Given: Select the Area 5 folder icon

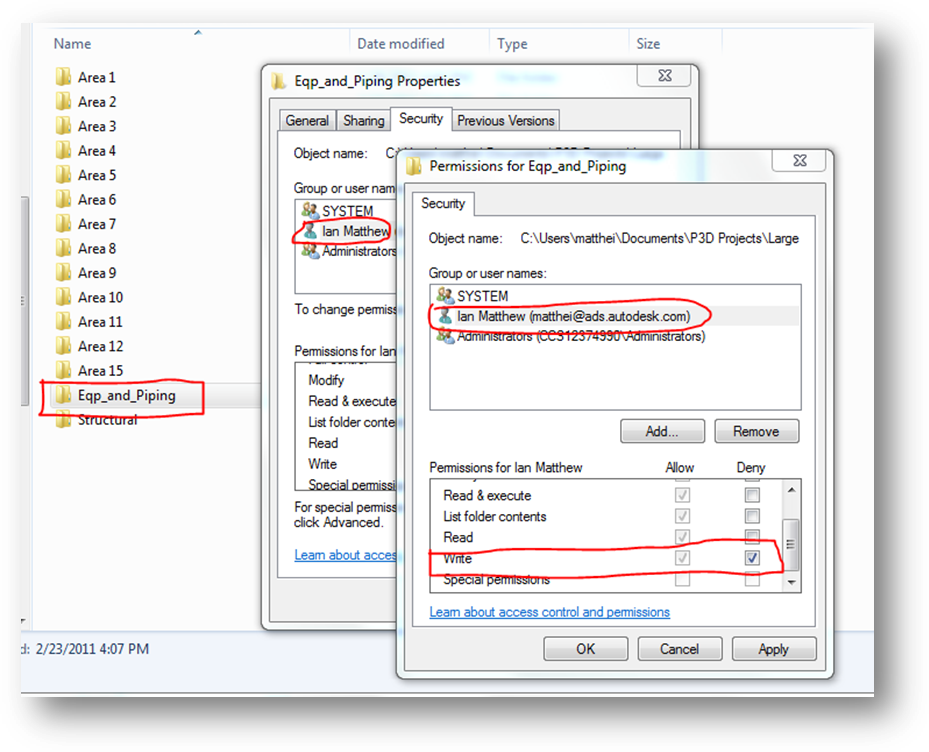Looking at the screenshot, I should point(63,175).
